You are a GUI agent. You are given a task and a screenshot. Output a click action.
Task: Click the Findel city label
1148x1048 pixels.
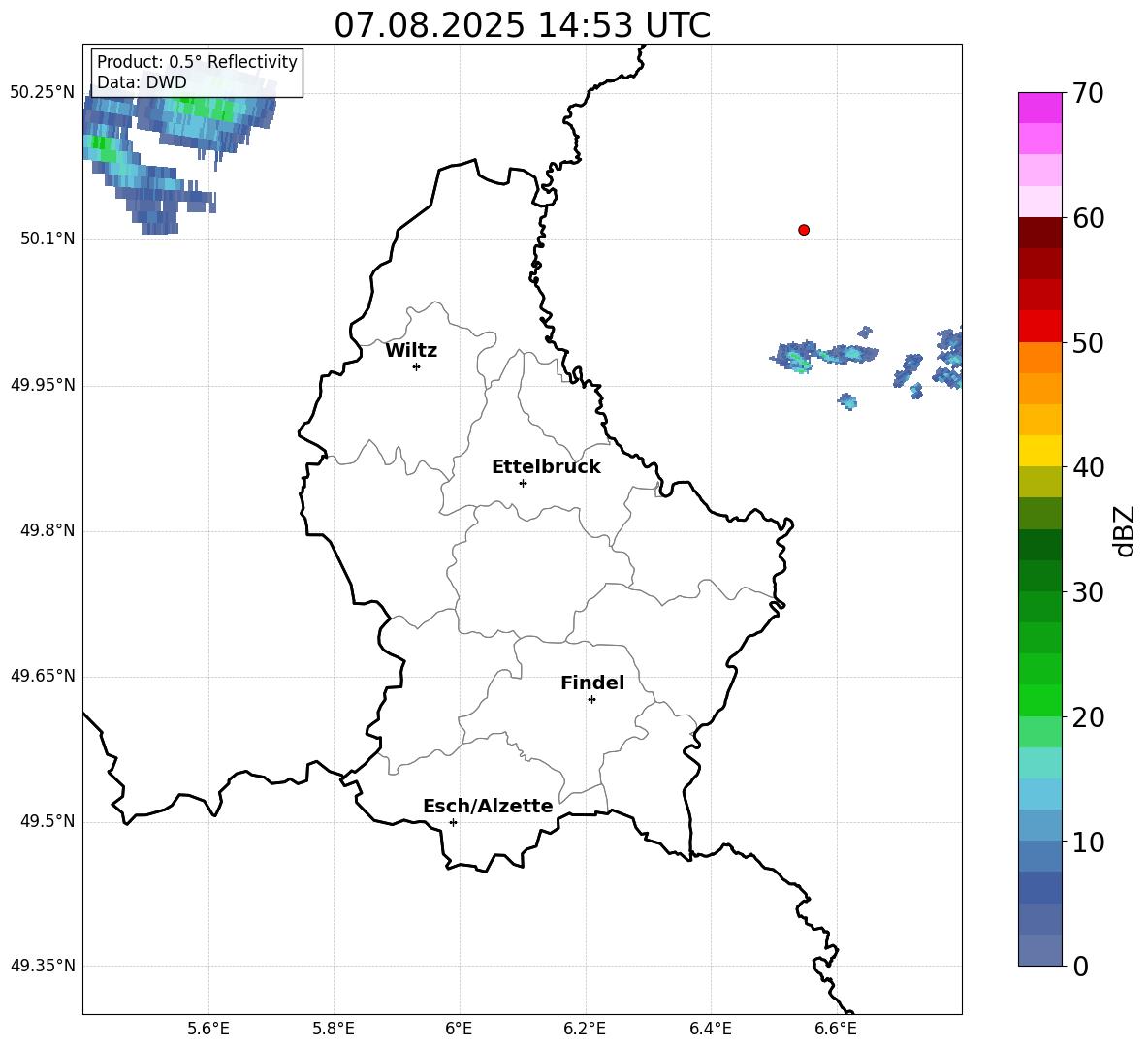592,683
